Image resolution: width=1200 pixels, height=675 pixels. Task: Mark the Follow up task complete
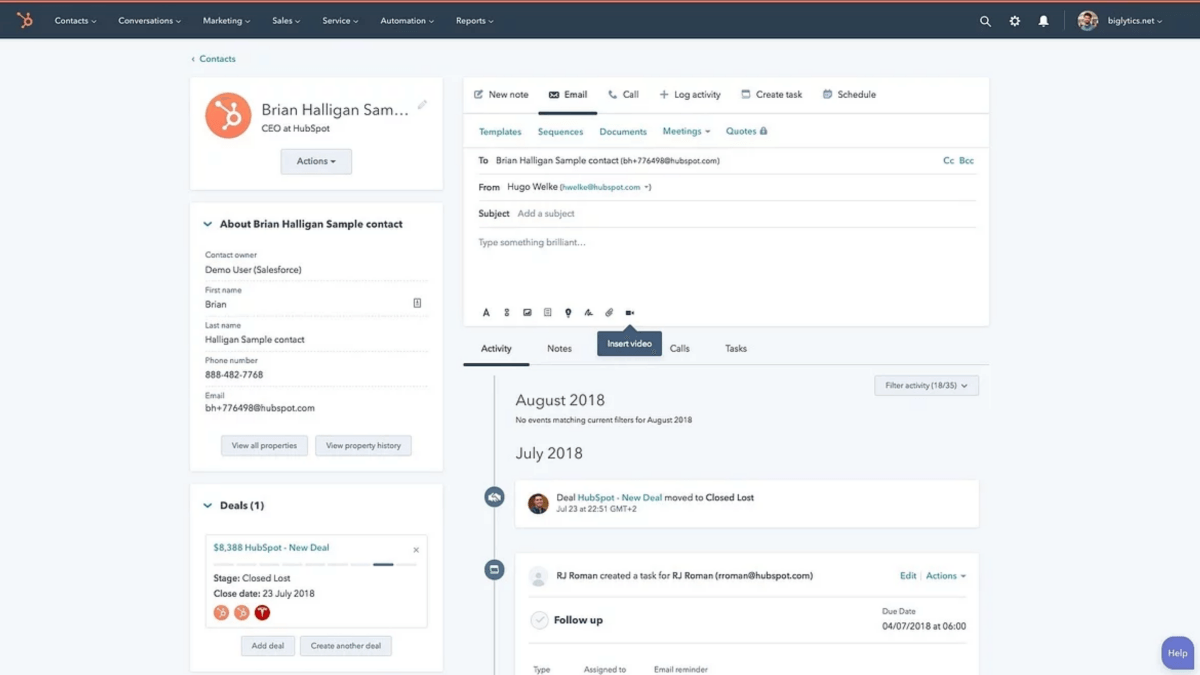[539, 620]
